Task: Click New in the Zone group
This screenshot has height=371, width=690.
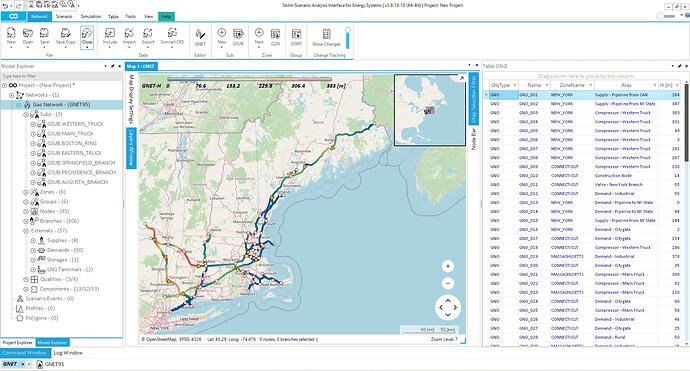Action: pyautogui.click(x=259, y=33)
